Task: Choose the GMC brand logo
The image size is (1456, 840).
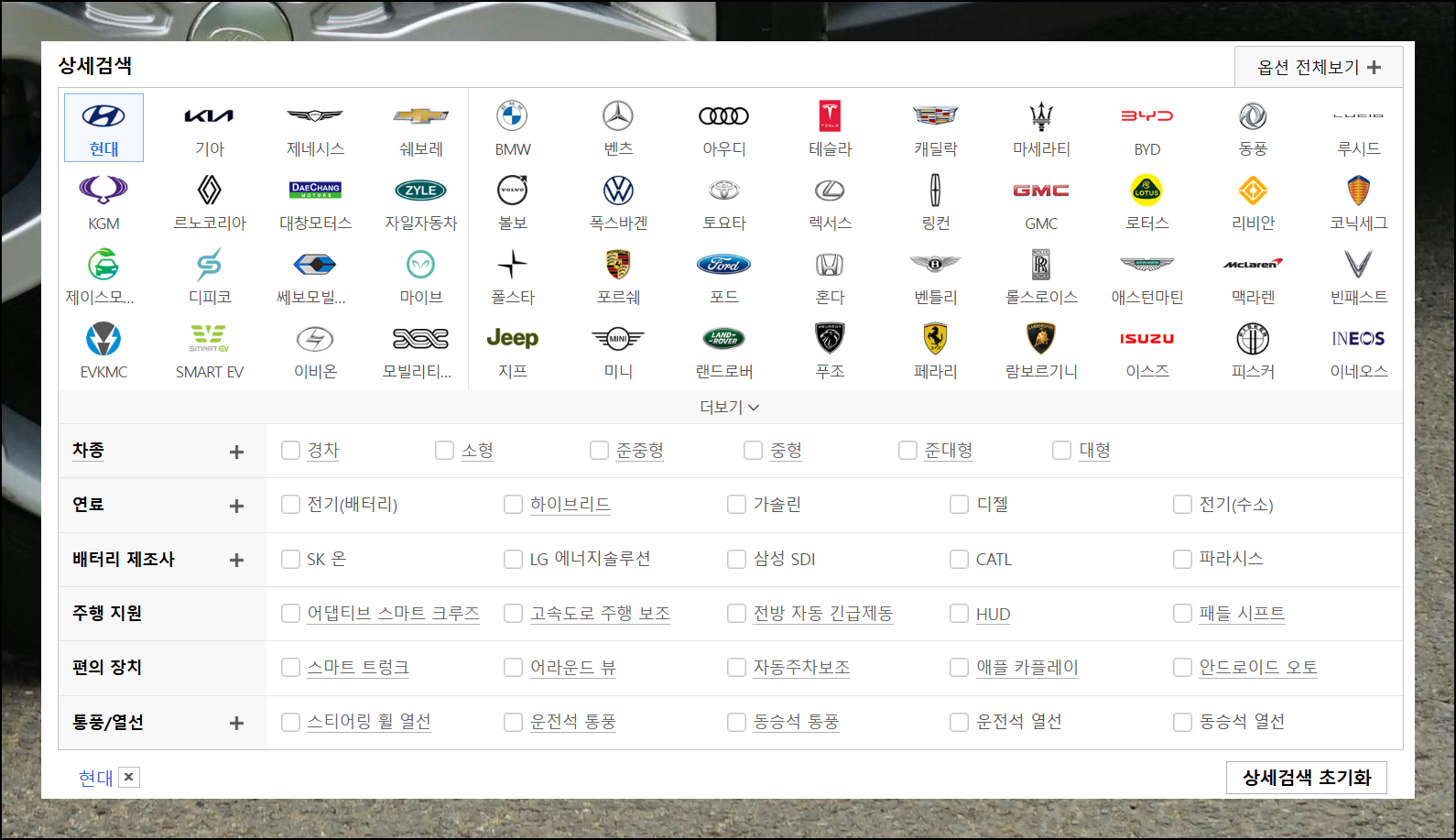Action: click(1041, 191)
